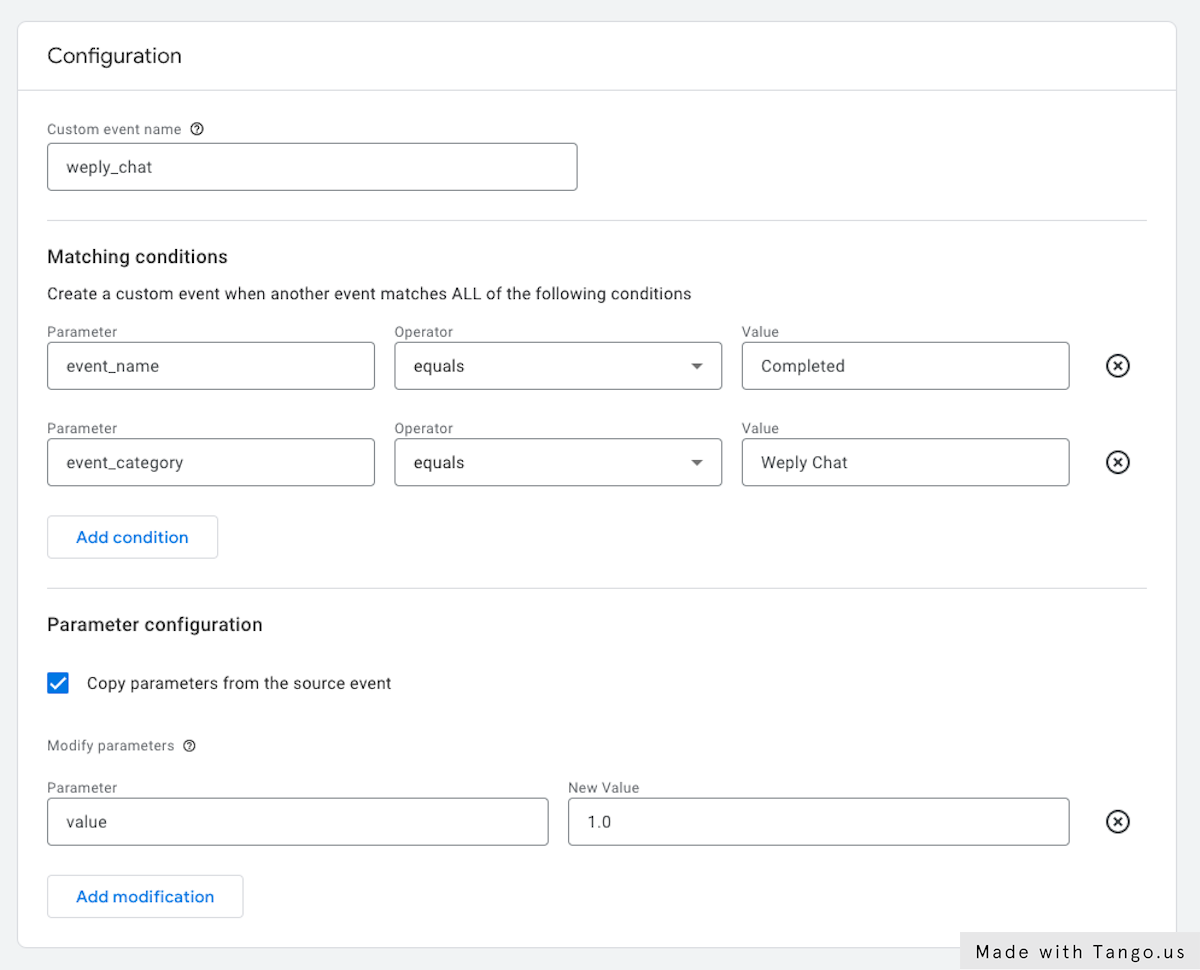Screen dimensions: 1200x970
Task: Open the Custom event name help icon
Action: pyautogui.click(x=197, y=129)
